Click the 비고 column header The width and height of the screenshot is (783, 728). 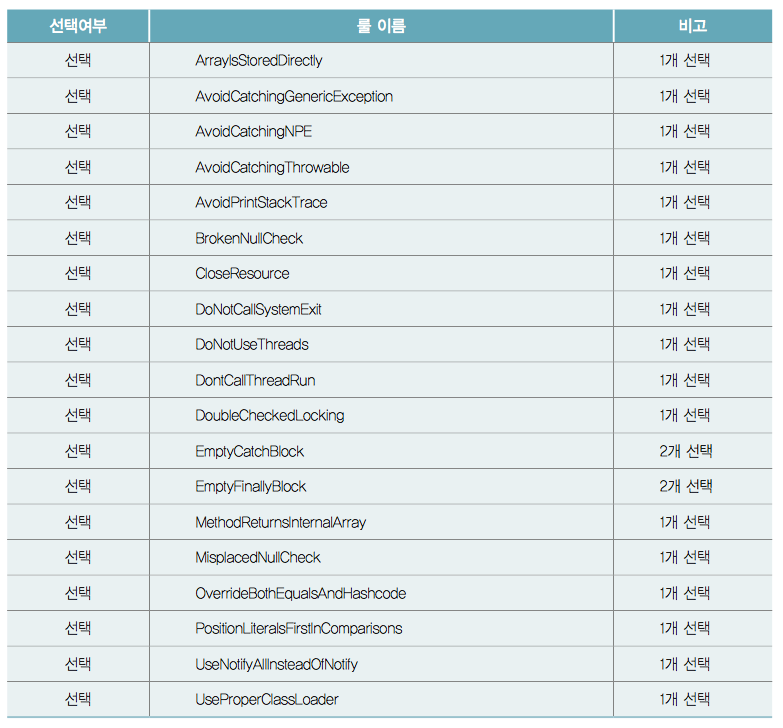[693, 25]
